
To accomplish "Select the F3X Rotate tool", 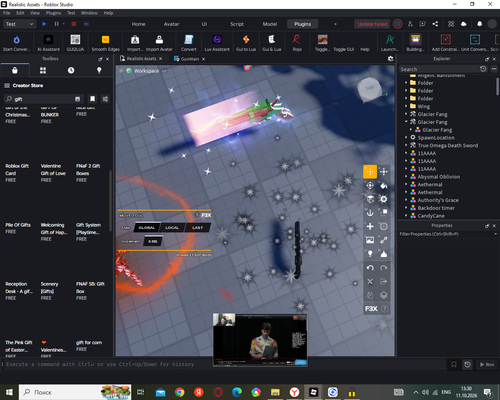I will (x=370, y=185).
